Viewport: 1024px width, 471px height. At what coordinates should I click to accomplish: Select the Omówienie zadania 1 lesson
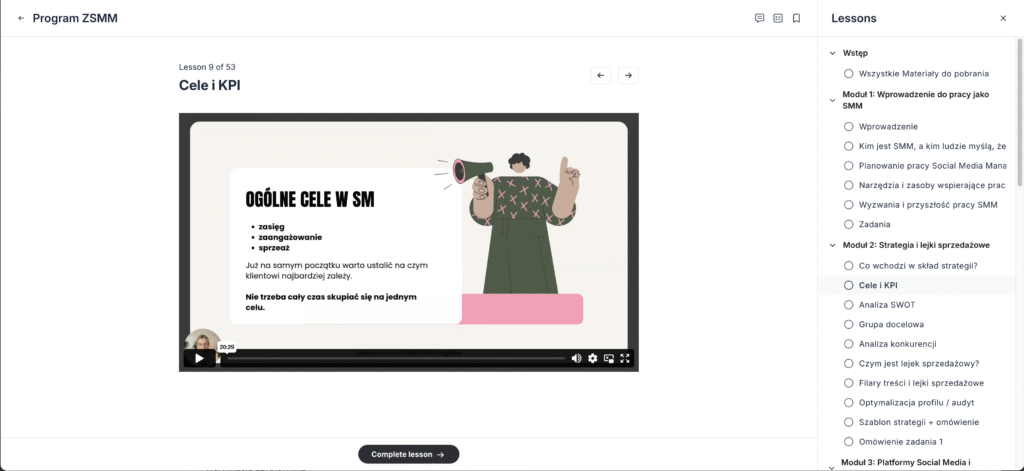coord(900,441)
